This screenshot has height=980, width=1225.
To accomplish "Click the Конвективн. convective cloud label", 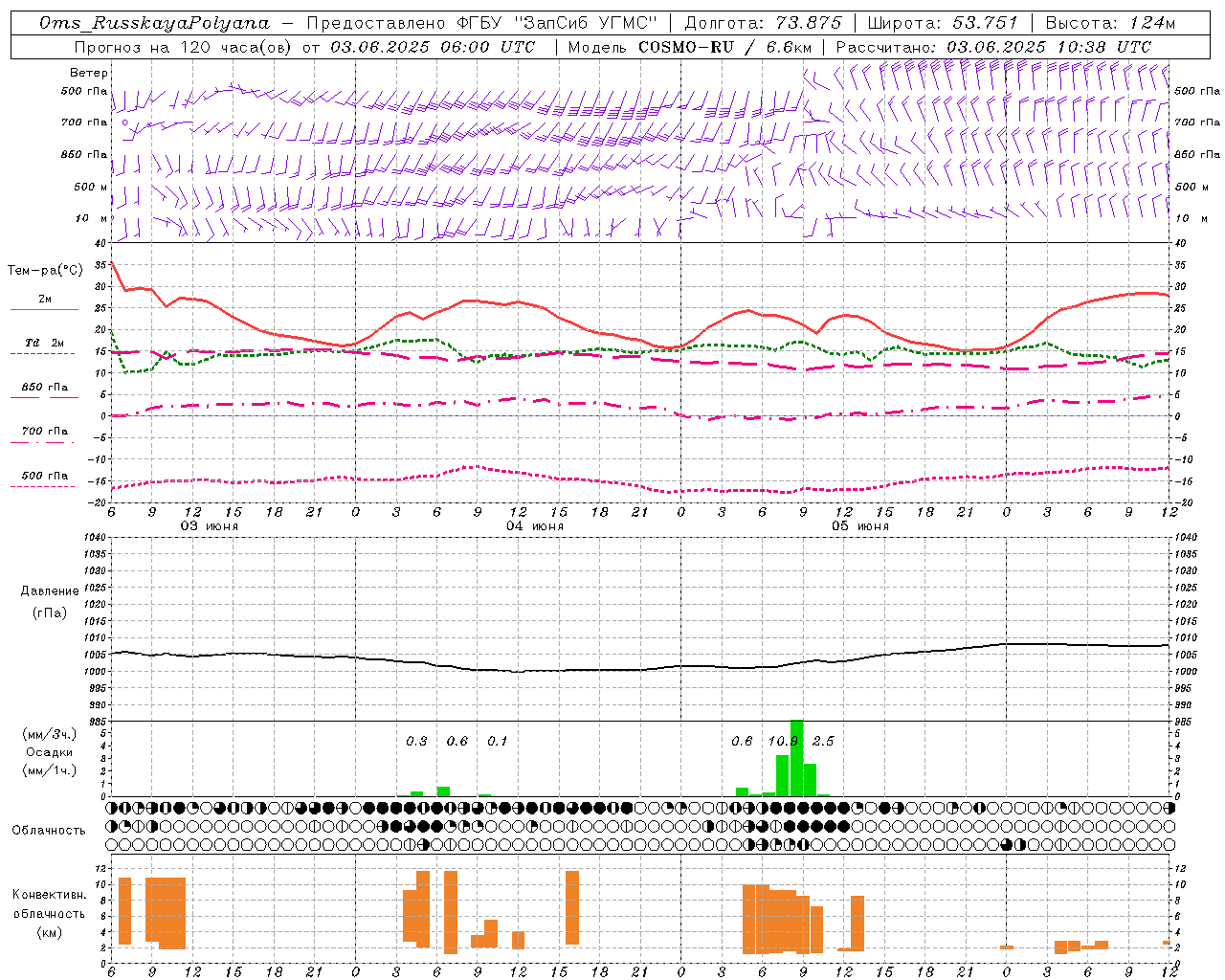I will point(50,895).
